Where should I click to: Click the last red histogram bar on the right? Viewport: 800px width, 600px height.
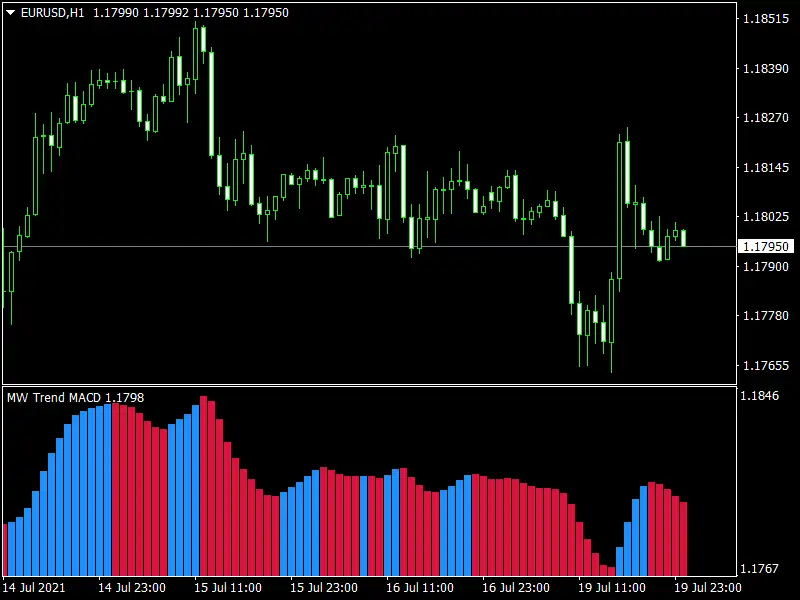point(684,539)
